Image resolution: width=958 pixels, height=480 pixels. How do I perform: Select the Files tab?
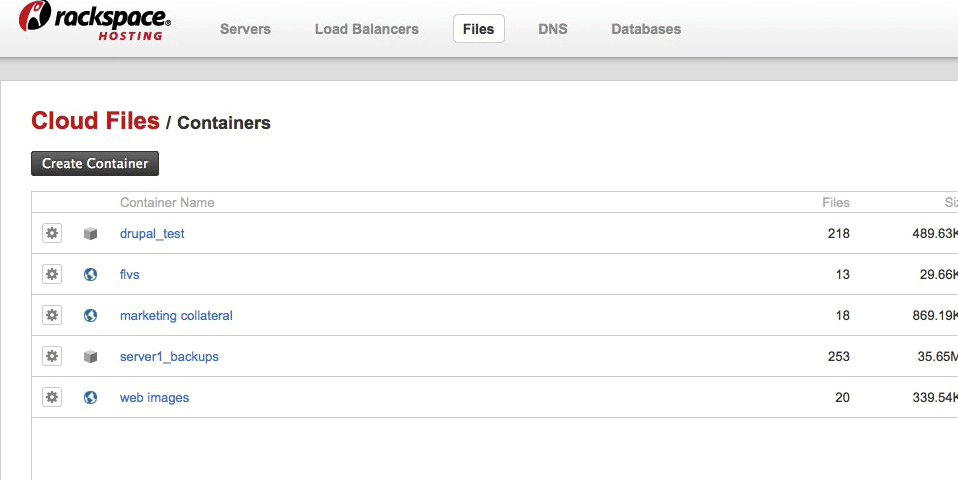(x=478, y=29)
